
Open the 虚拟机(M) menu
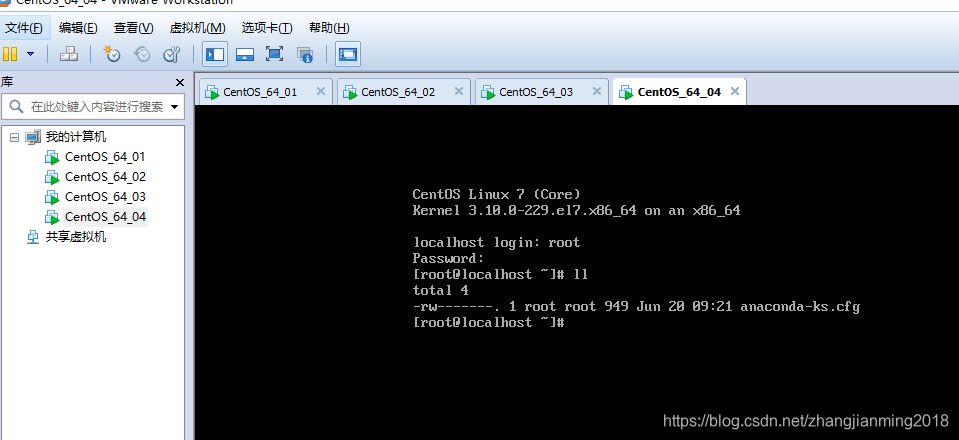click(x=198, y=28)
